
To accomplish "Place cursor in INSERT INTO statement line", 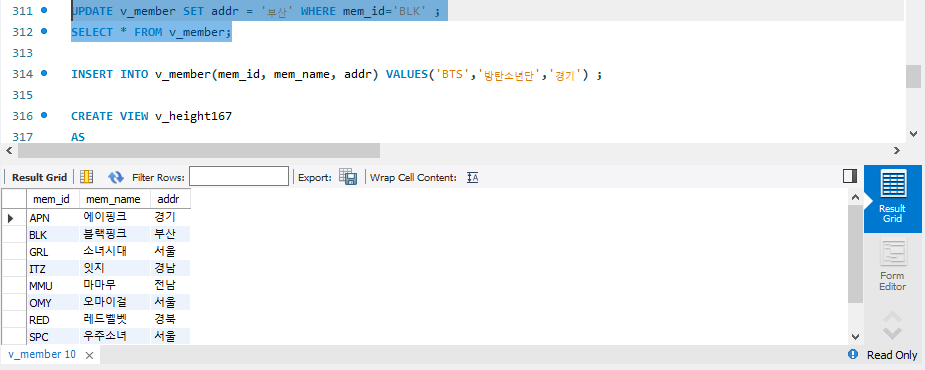I will pyautogui.click(x=336, y=75).
